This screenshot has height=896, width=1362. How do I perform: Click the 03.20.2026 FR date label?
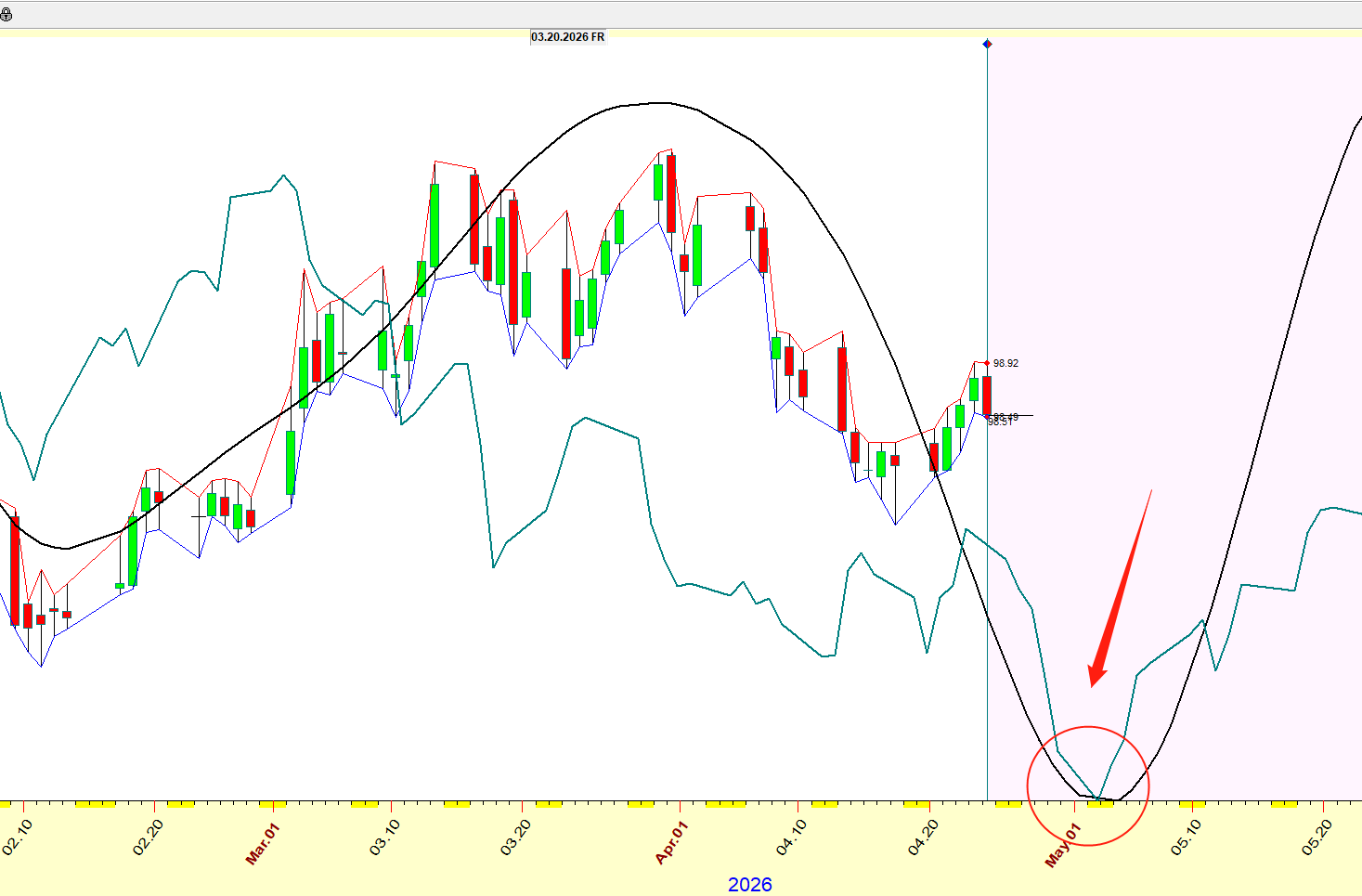[x=567, y=37]
